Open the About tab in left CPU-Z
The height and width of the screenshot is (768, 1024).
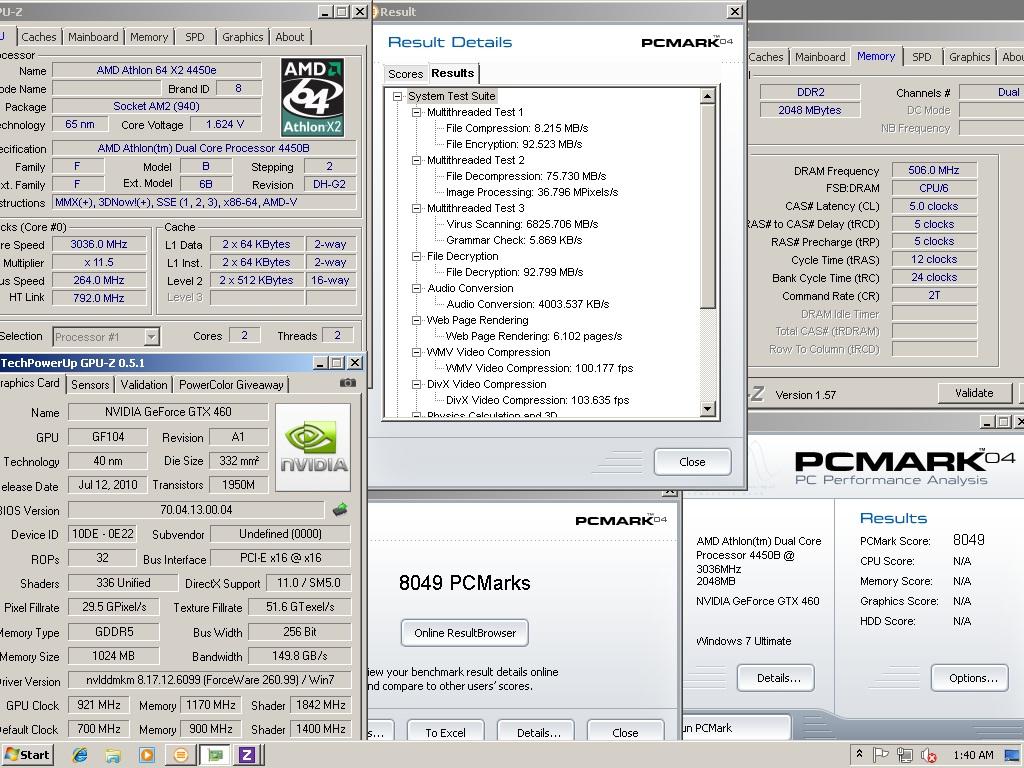[x=289, y=37]
